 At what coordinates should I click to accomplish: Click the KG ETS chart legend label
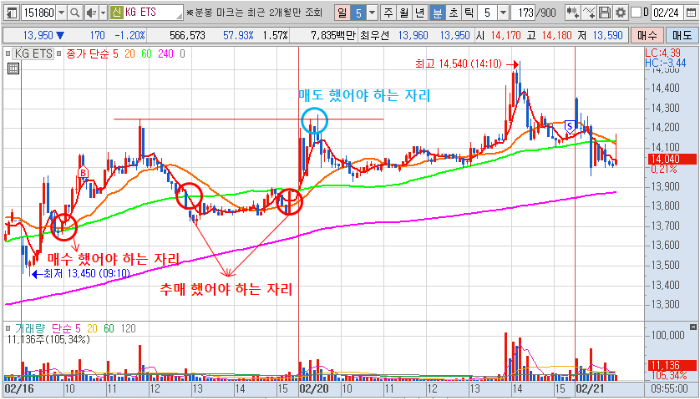[x=33, y=54]
